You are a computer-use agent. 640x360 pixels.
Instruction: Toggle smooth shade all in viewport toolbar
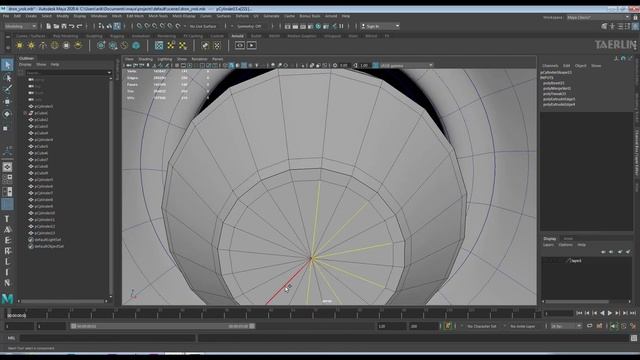pyautogui.click(x=231, y=65)
